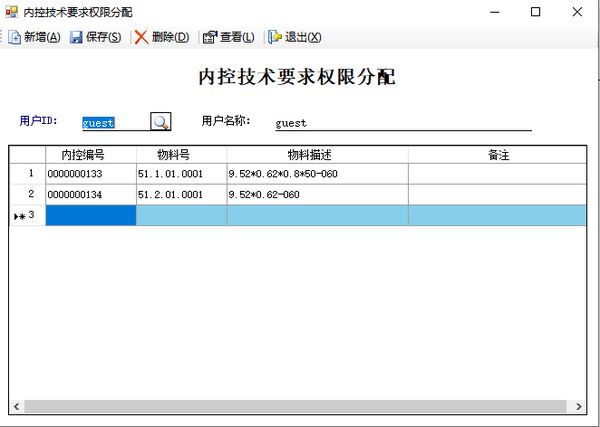Click the 备注 column header
The height and width of the screenshot is (427, 600).
[x=498, y=155]
